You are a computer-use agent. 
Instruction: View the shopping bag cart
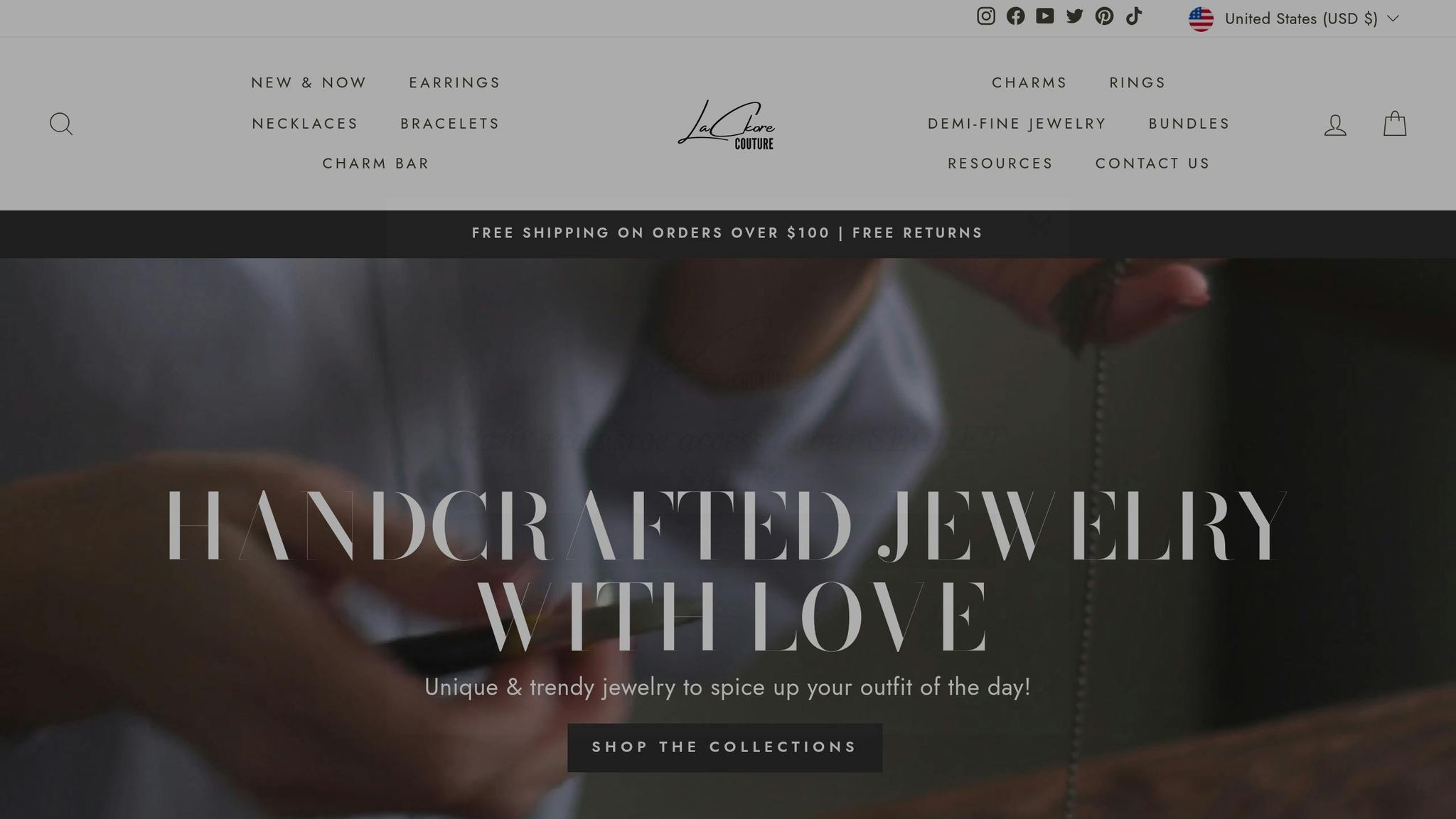pyautogui.click(x=1395, y=124)
